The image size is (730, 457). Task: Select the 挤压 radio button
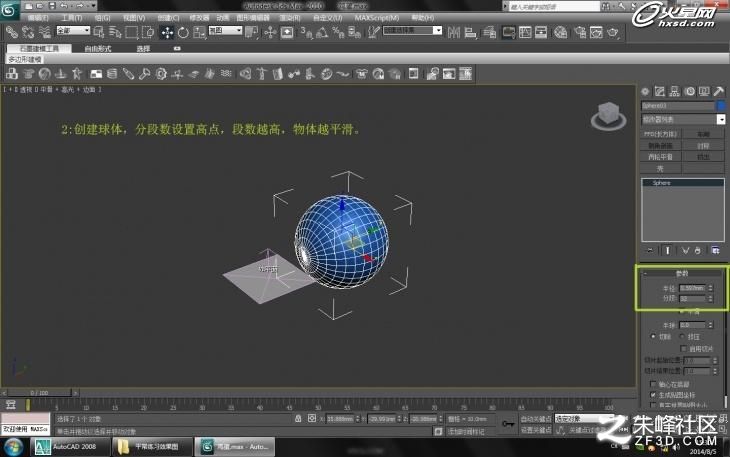pyautogui.click(x=682, y=336)
